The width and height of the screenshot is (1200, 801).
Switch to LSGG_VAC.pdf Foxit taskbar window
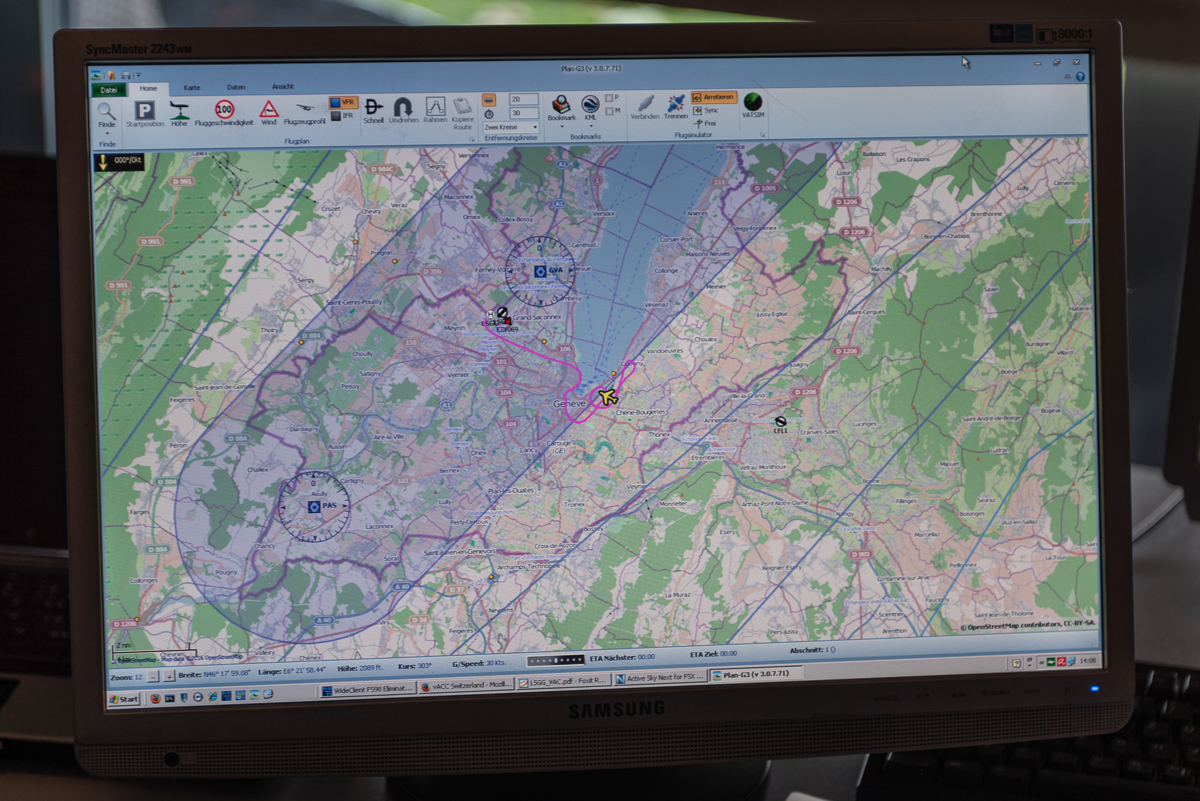click(x=565, y=682)
